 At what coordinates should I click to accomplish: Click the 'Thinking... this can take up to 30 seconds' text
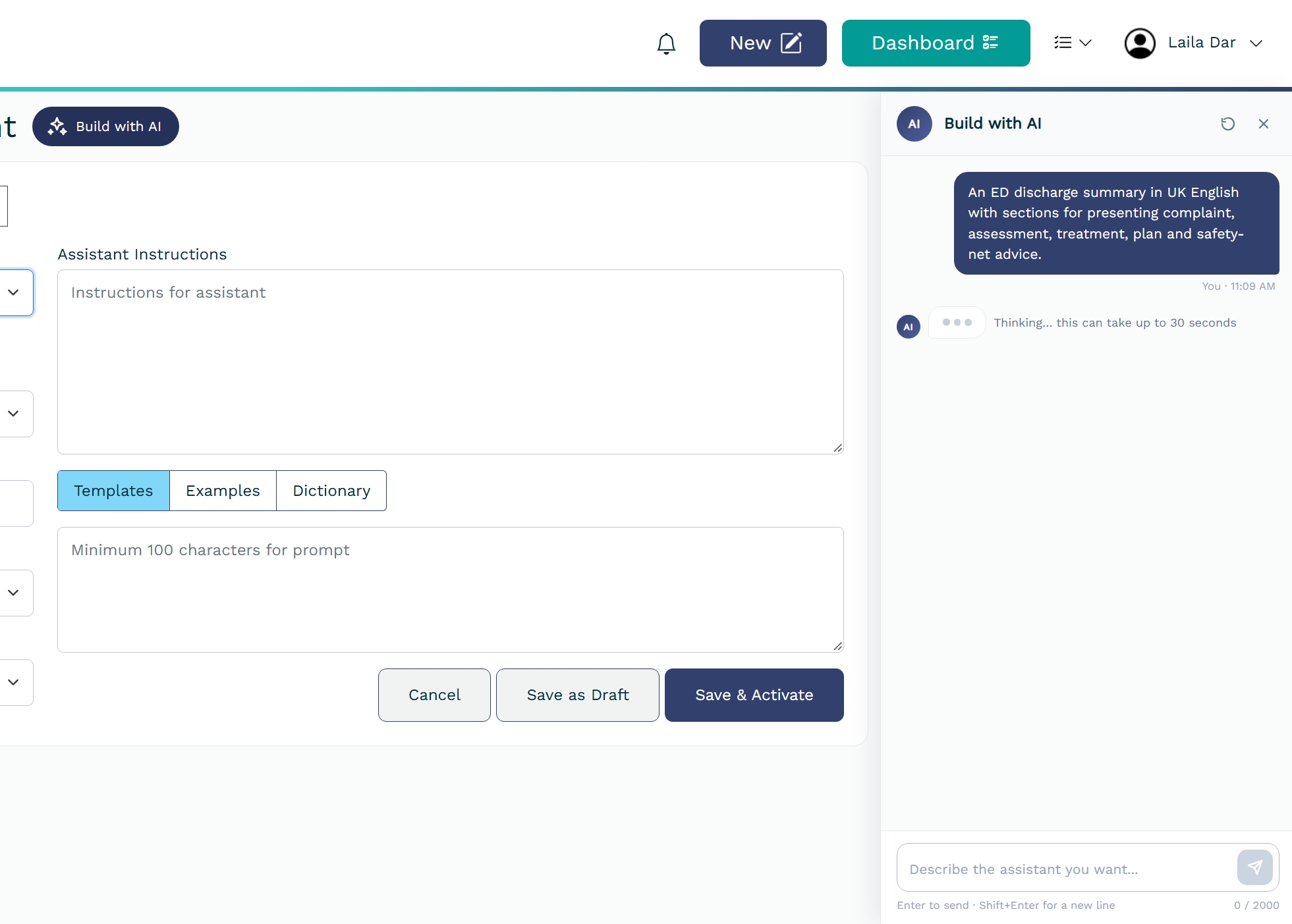click(1115, 323)
